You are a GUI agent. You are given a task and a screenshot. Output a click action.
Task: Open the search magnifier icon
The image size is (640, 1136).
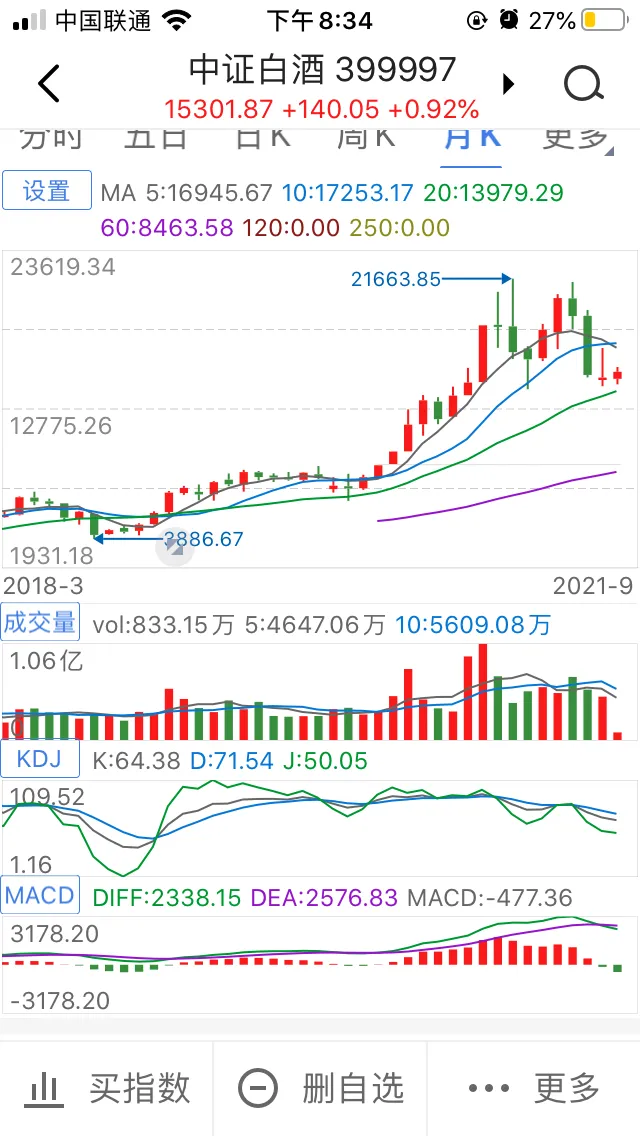[x=584, y=84]
